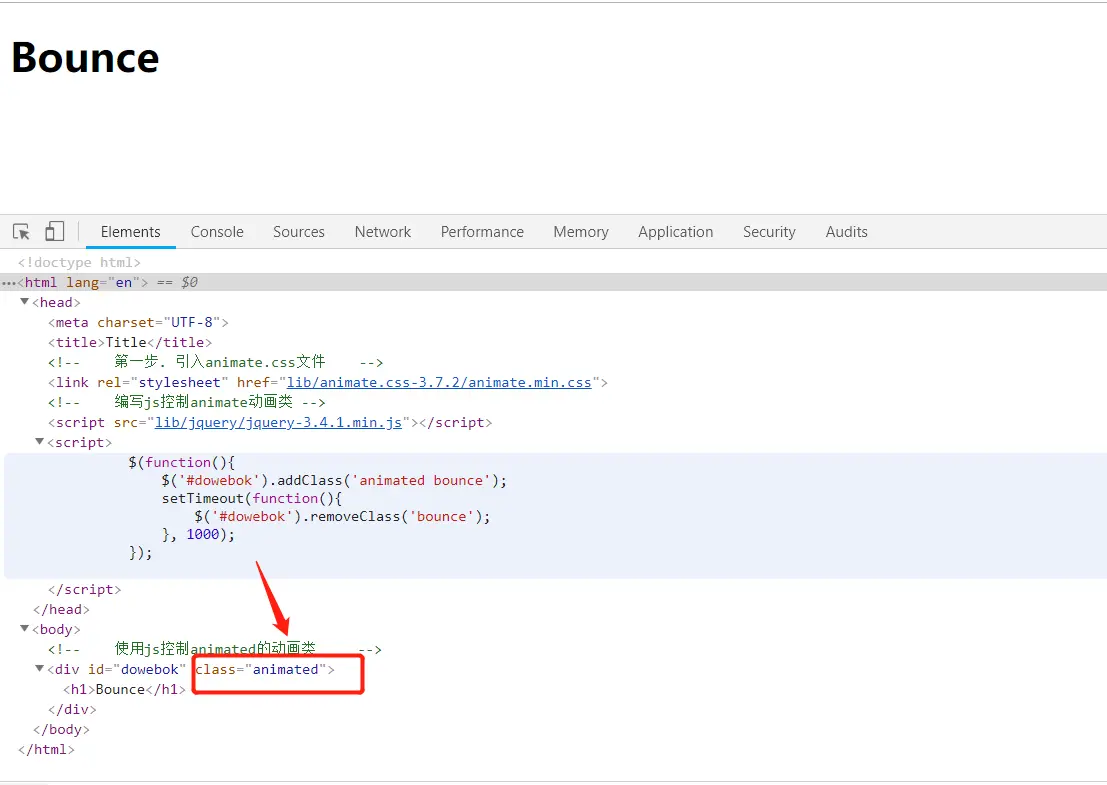Switch to the Memory tab

coord(581,232)
